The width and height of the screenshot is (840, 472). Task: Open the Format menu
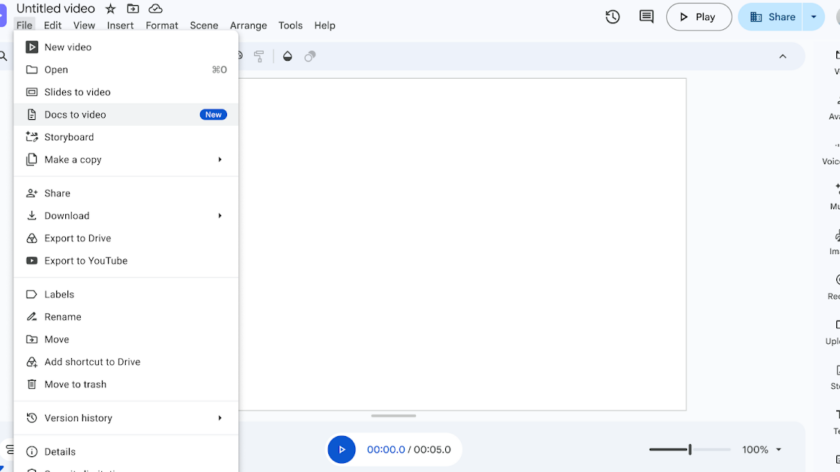[162, 25]
